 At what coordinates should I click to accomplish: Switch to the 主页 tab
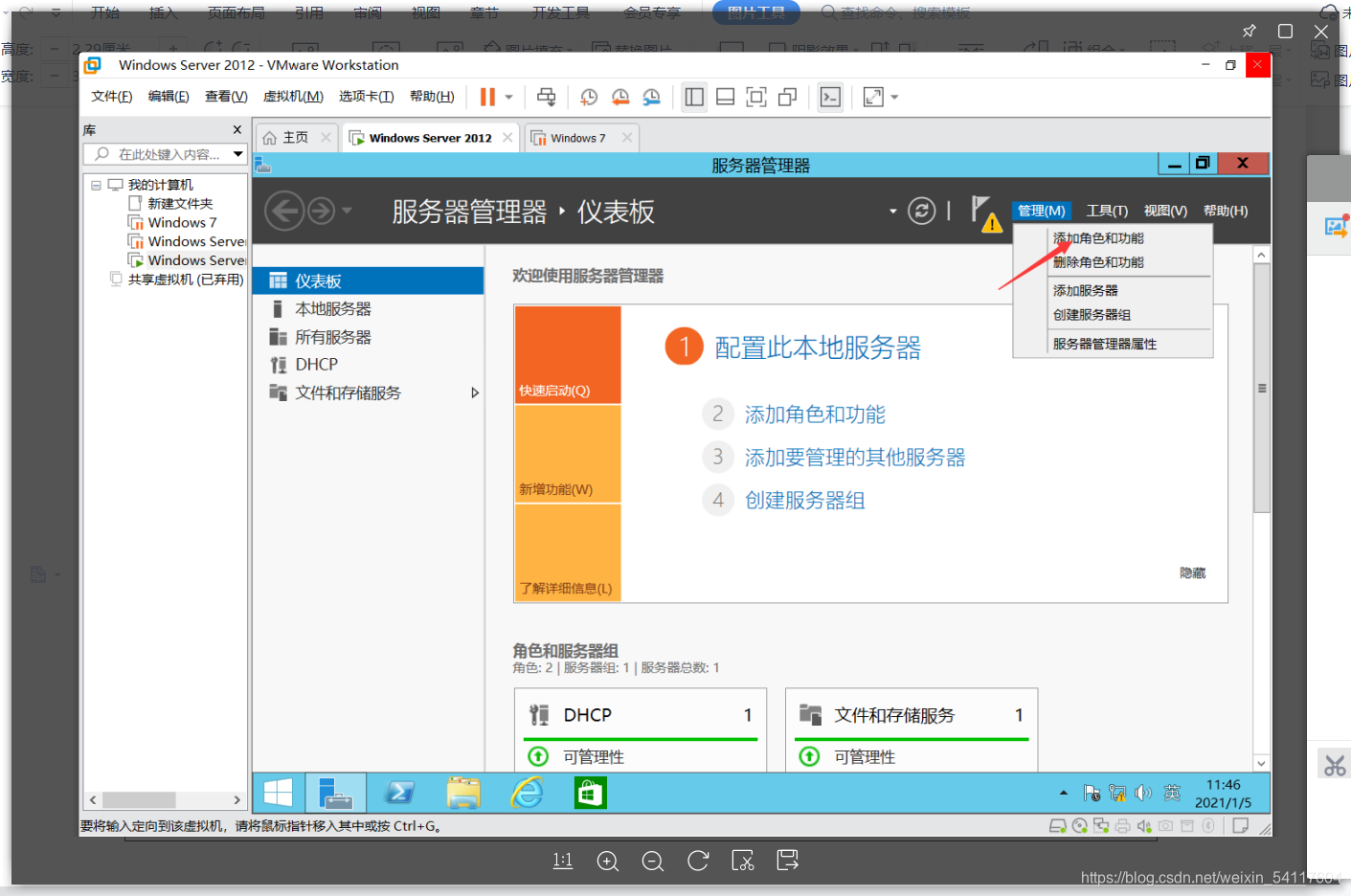tap(296, 138)
